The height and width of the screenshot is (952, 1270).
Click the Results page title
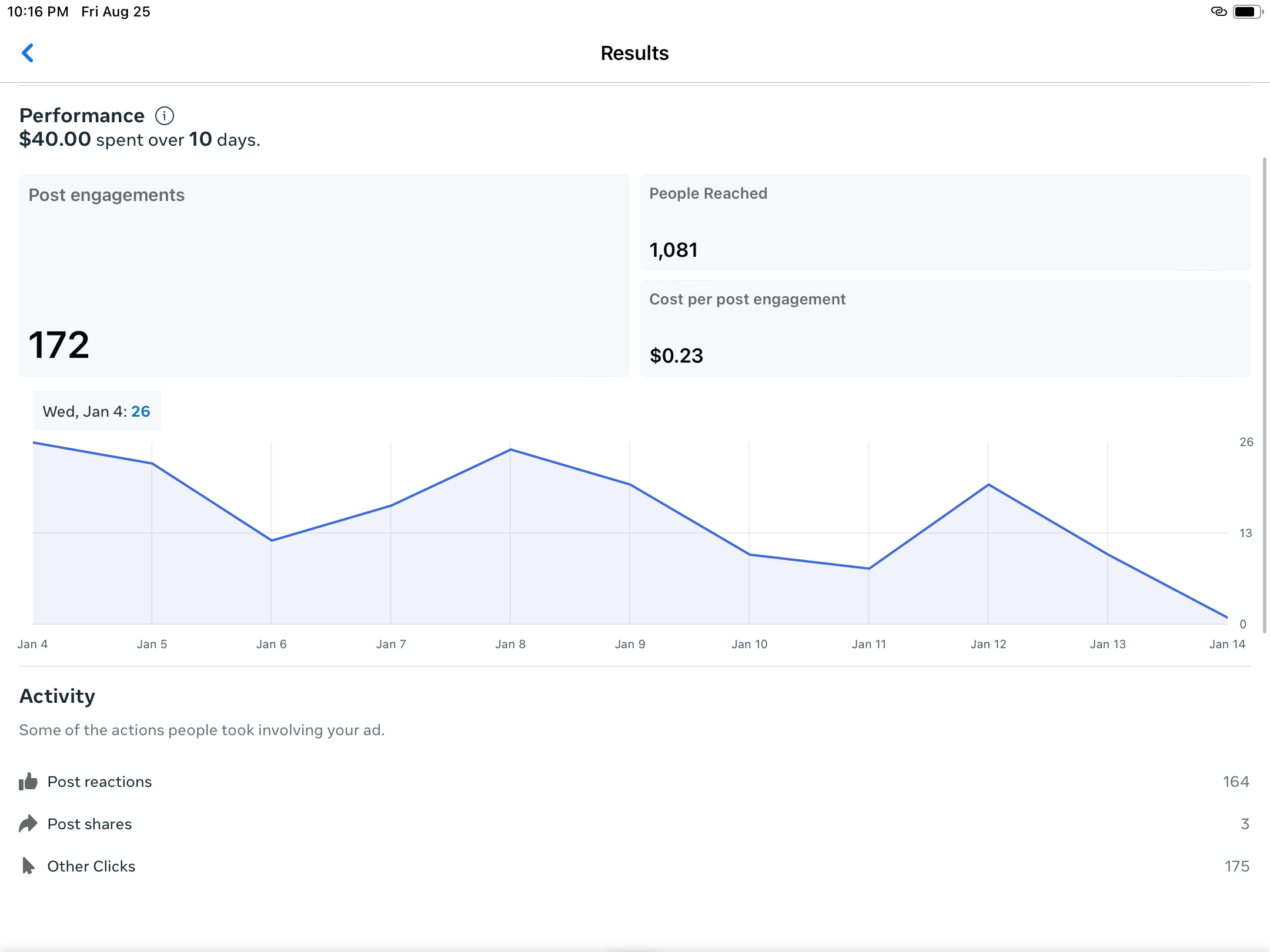pos(635,53)
